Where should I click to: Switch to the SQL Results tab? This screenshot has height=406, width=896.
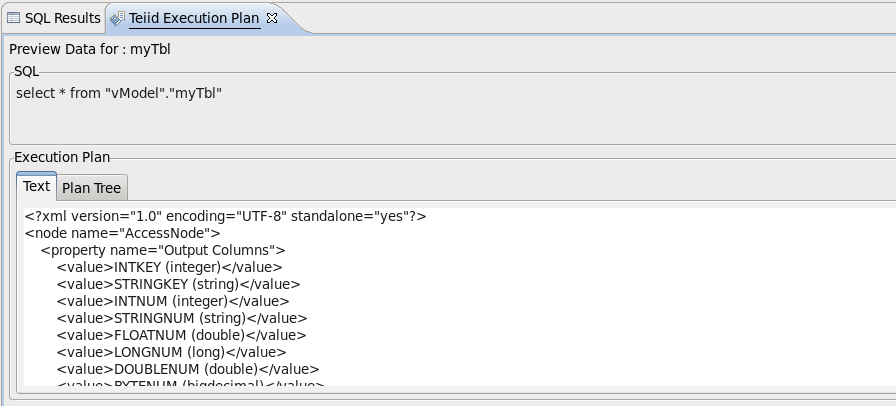(61, 18)
